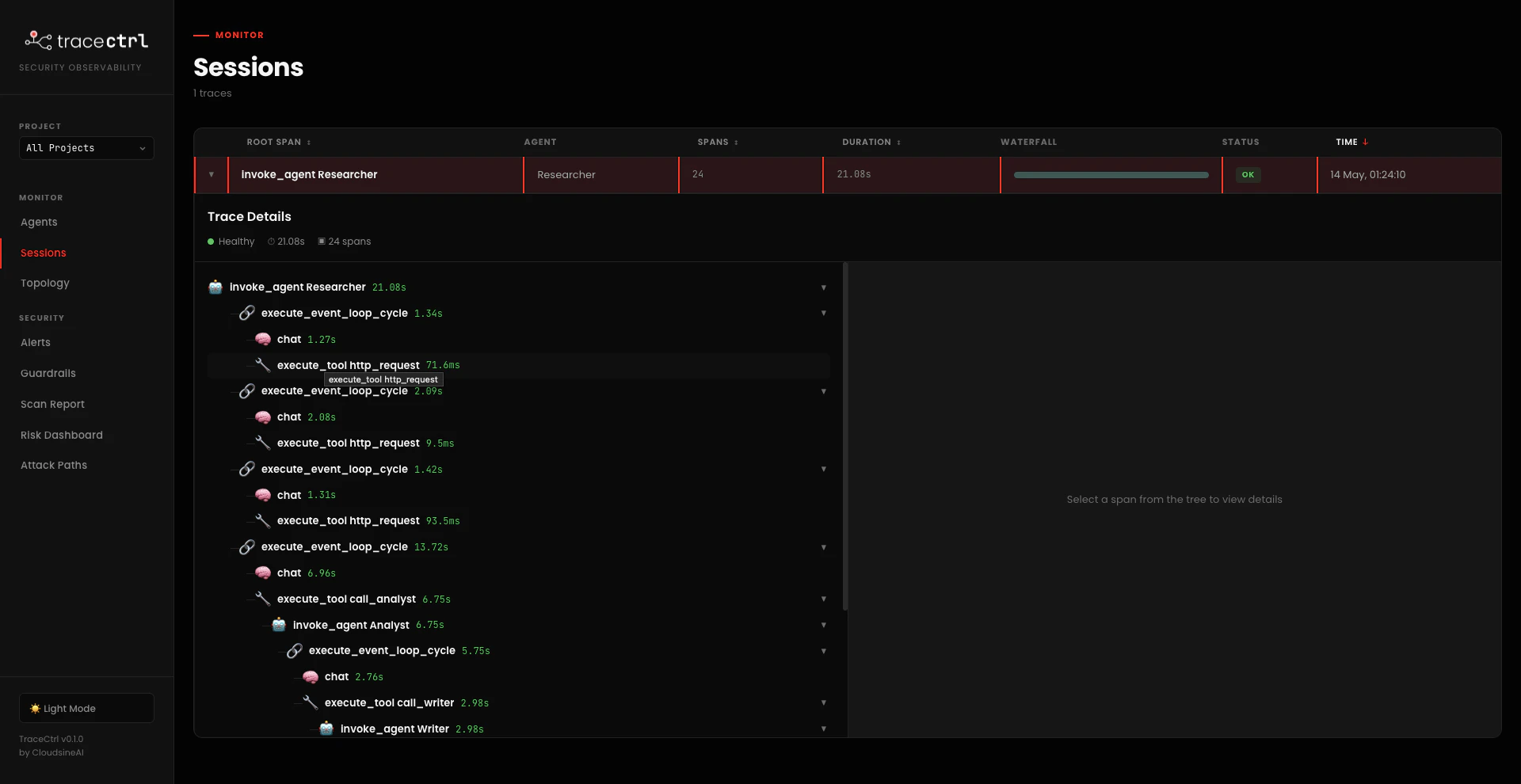Open the Alerts page
1521x784 pixels.
pos(36,342)
